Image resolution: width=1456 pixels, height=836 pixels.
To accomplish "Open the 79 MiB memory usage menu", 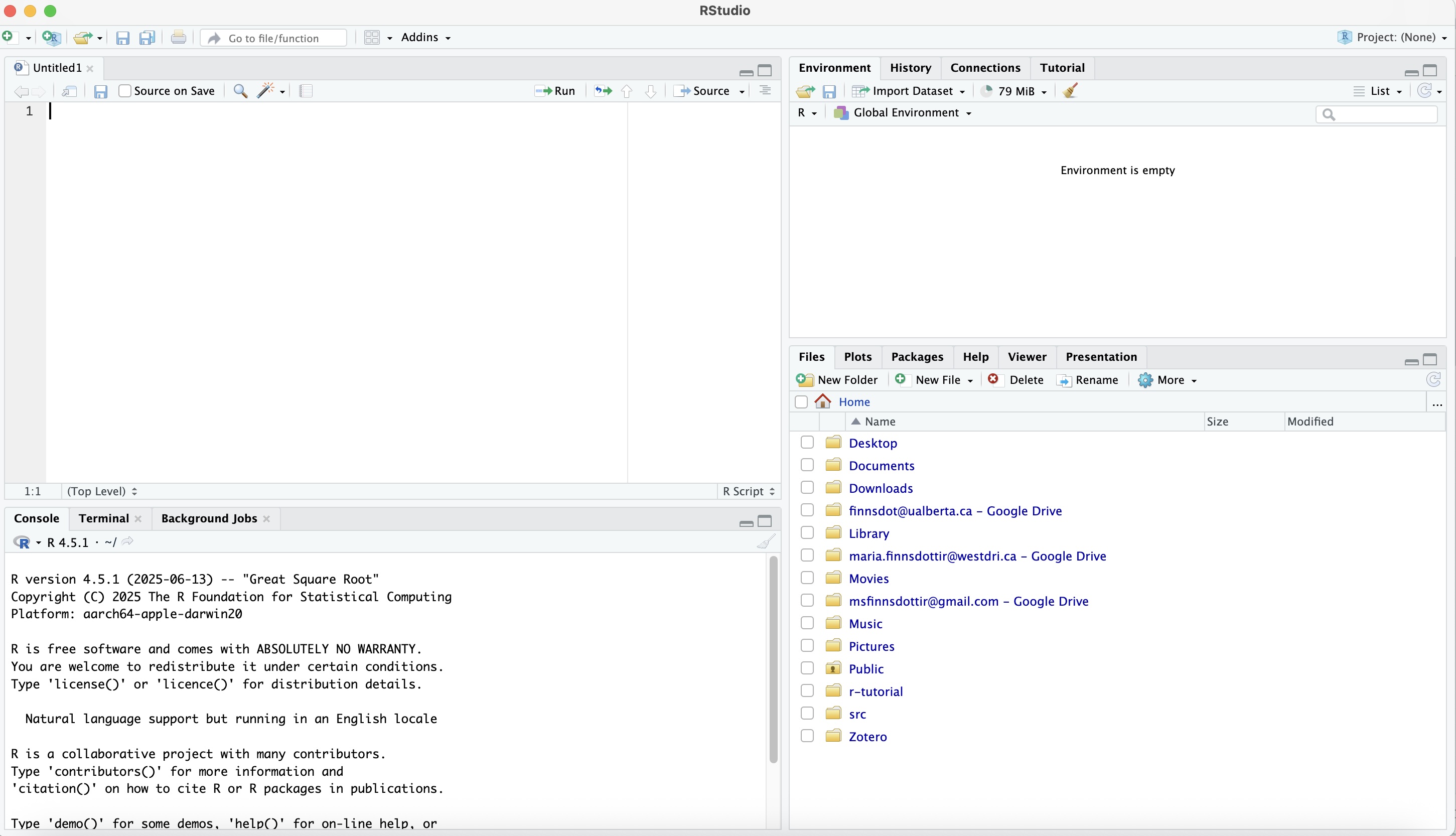I will tap(1014, 91).
